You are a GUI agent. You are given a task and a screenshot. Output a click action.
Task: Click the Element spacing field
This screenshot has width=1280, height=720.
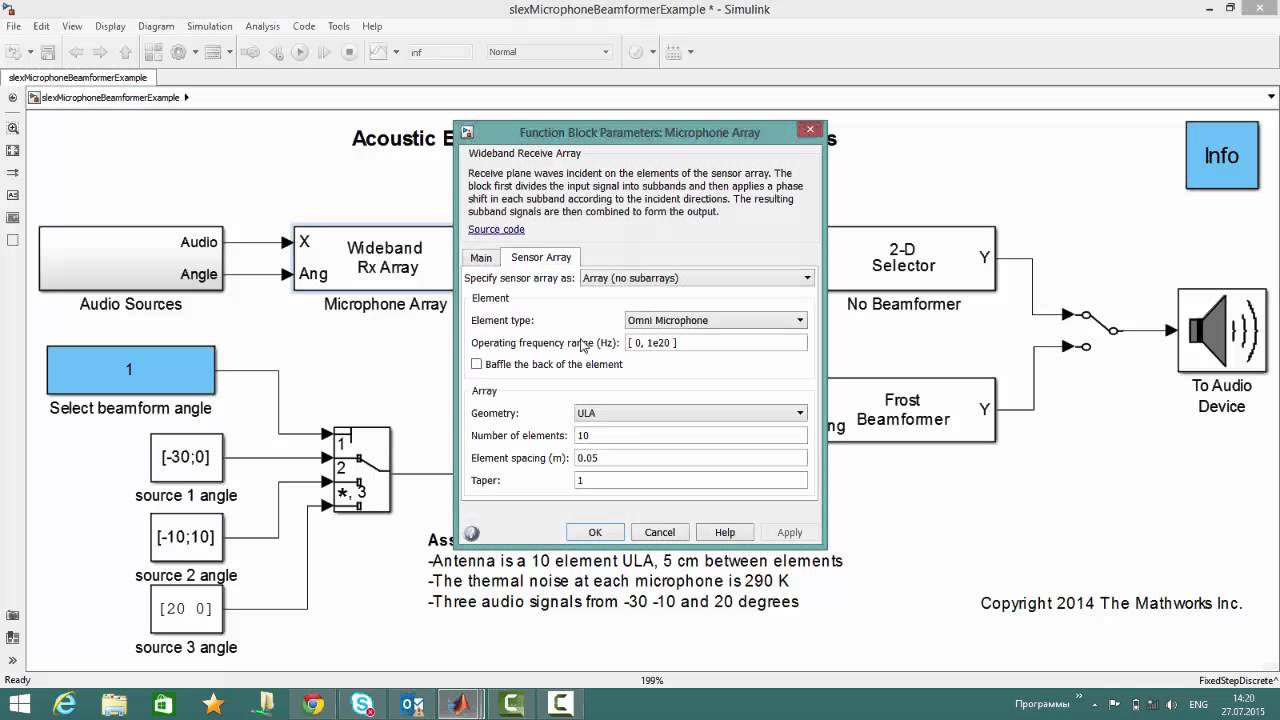coord(690,458)
